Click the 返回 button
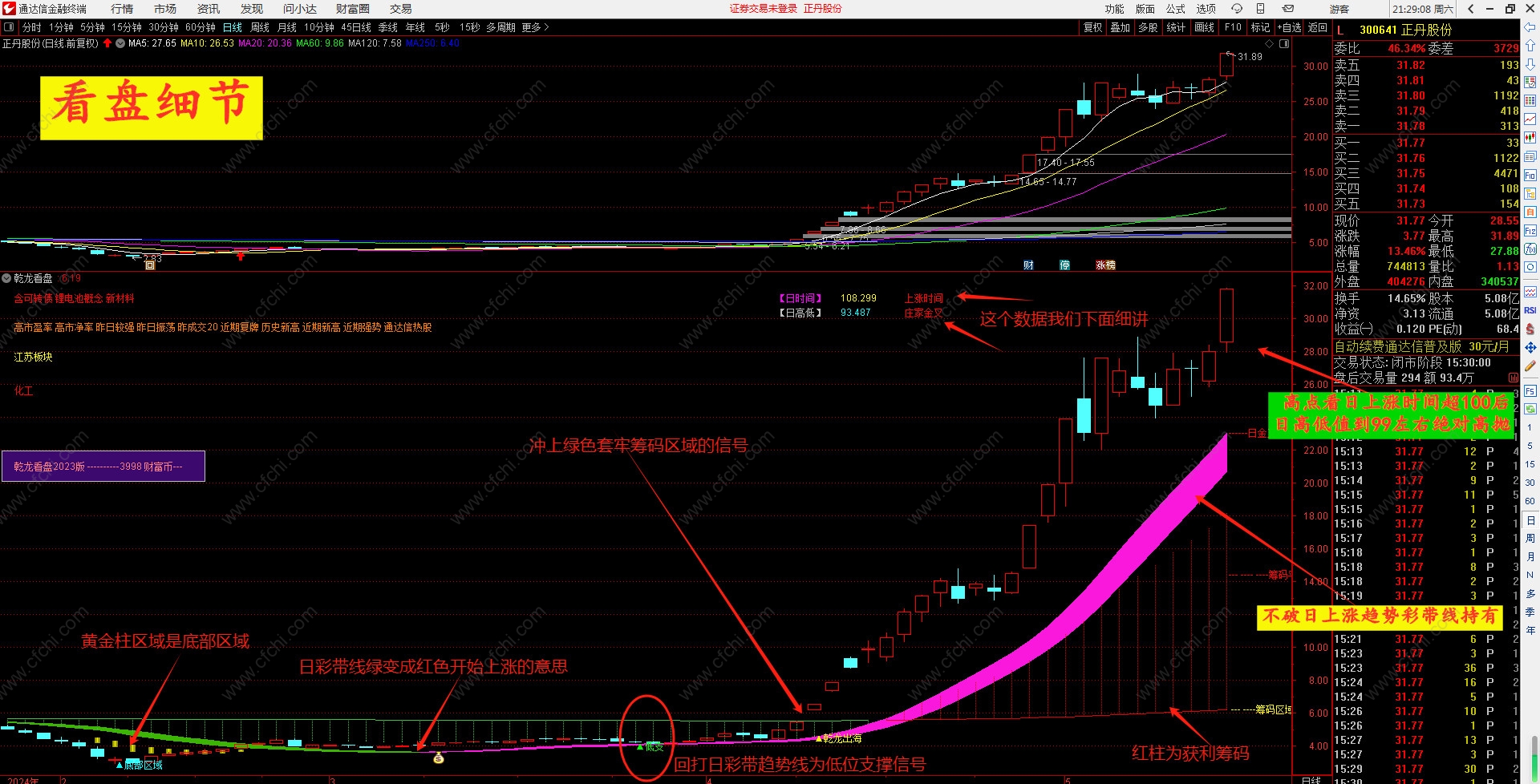Screen dimensions: 1540x784 point(1318,27)
